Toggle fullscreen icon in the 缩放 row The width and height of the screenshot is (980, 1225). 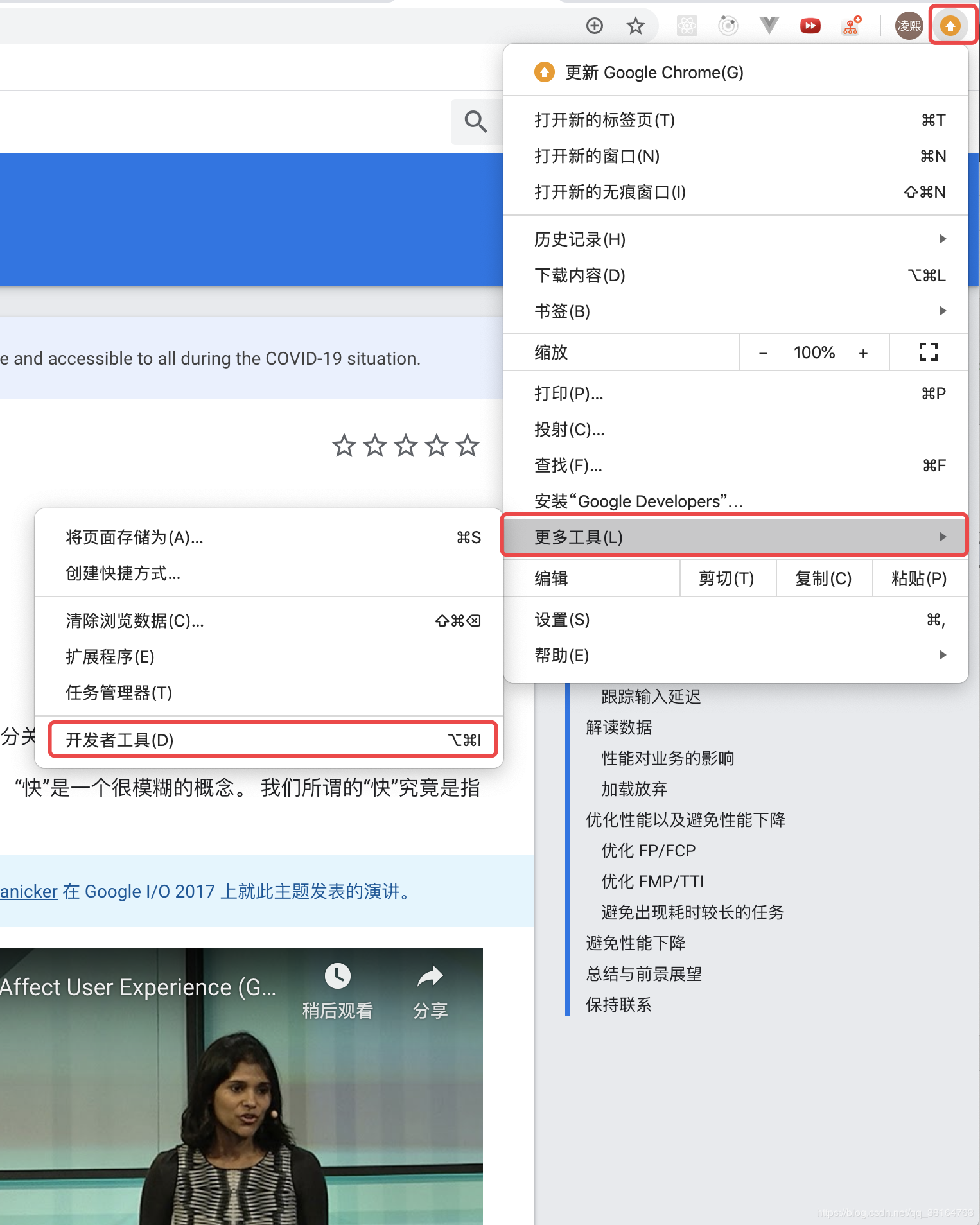point(929,352)
